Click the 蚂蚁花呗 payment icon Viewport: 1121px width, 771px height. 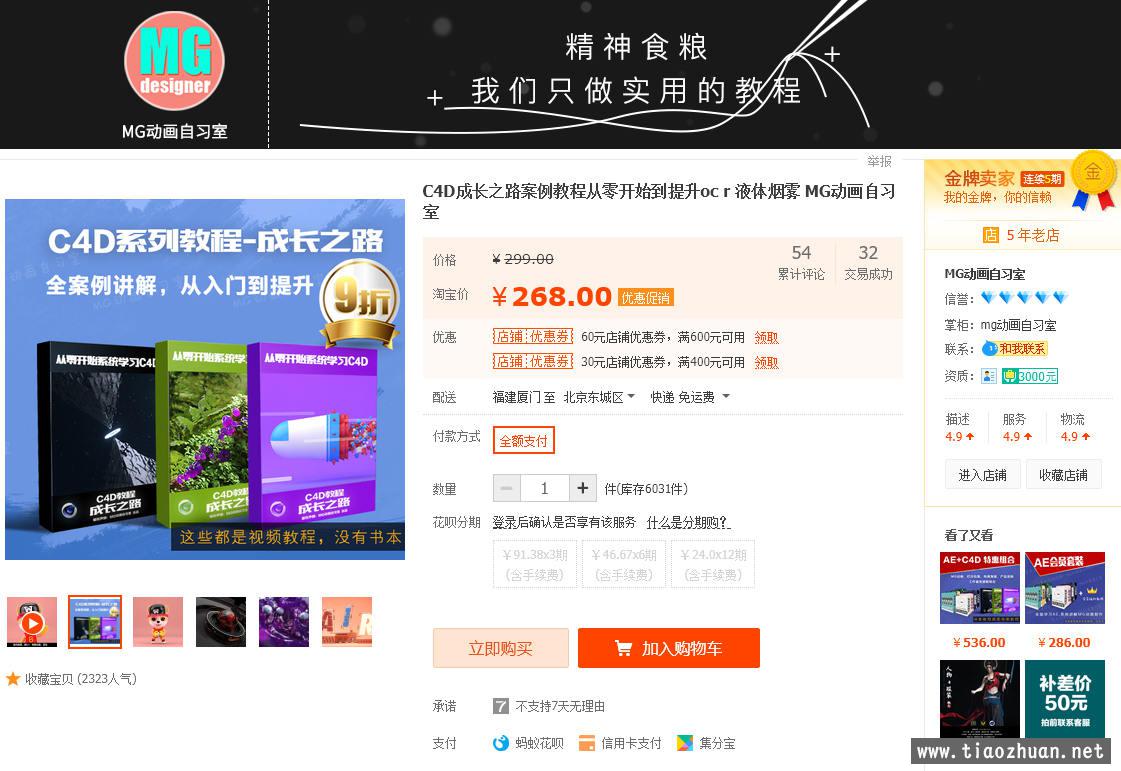(x=501, y=743)
